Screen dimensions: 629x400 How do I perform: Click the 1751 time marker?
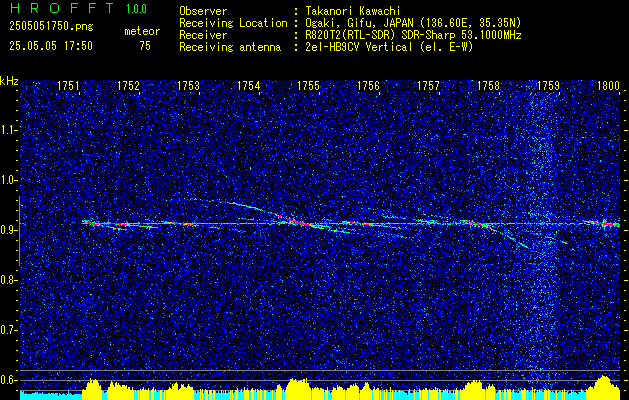[x=68, y=85]
